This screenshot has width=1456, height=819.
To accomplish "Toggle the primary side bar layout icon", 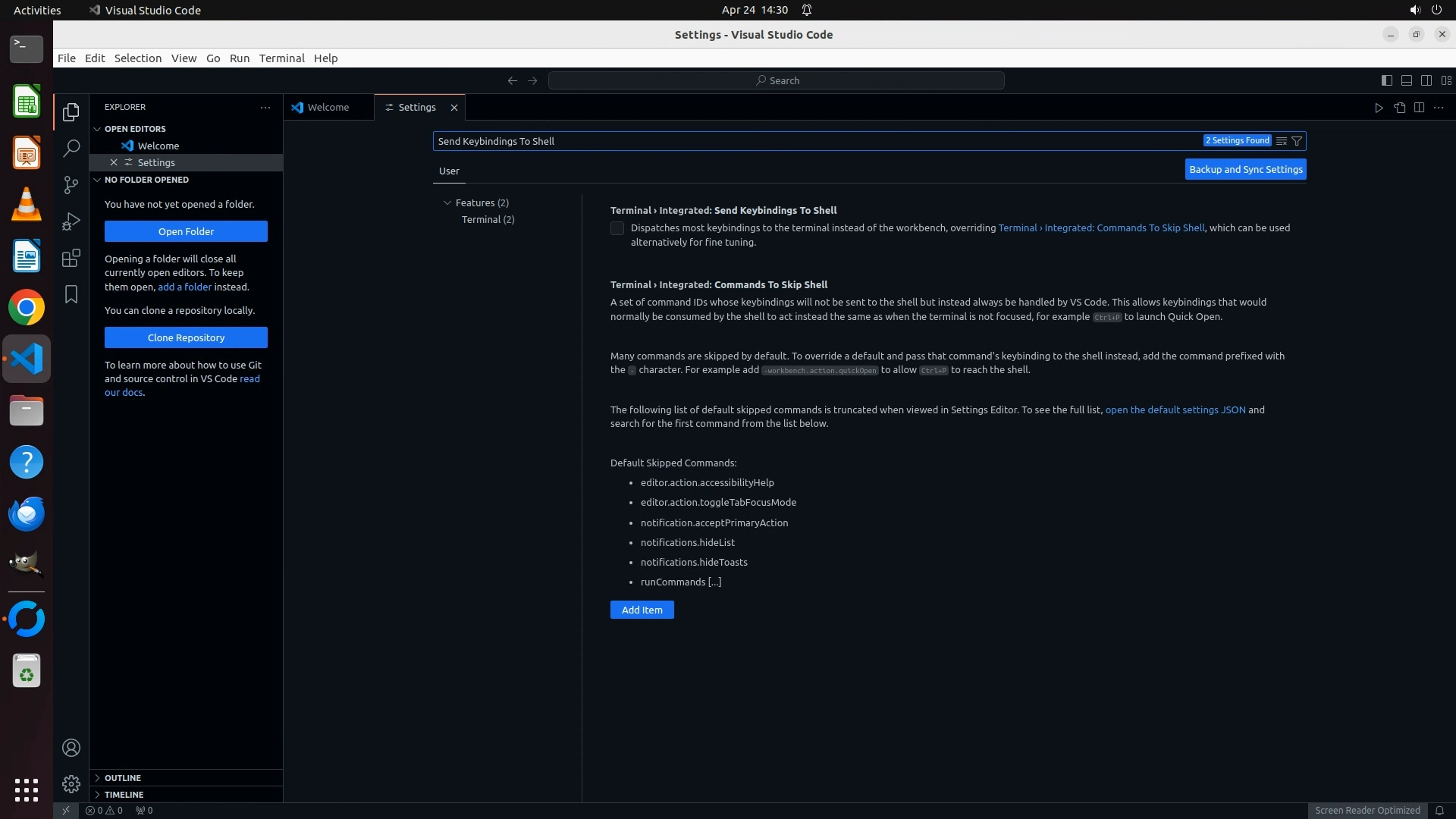I will coord(1386,80).
